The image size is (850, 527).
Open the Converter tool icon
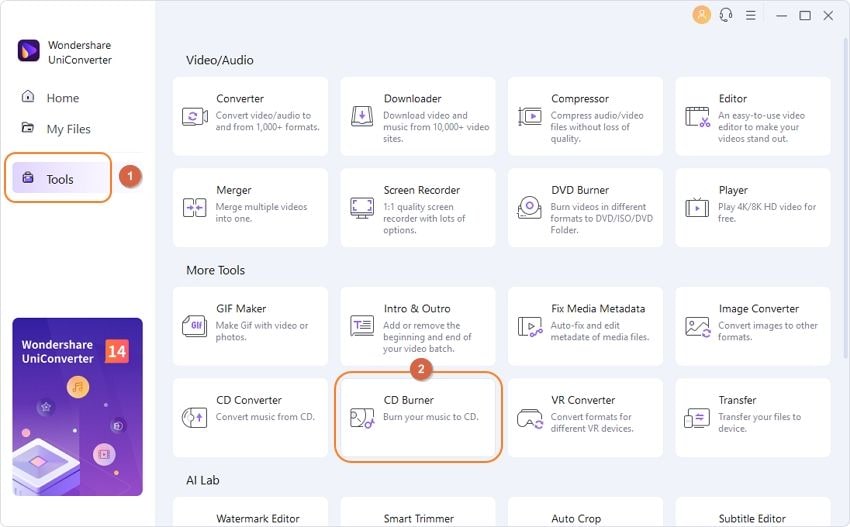click(195, 116)
